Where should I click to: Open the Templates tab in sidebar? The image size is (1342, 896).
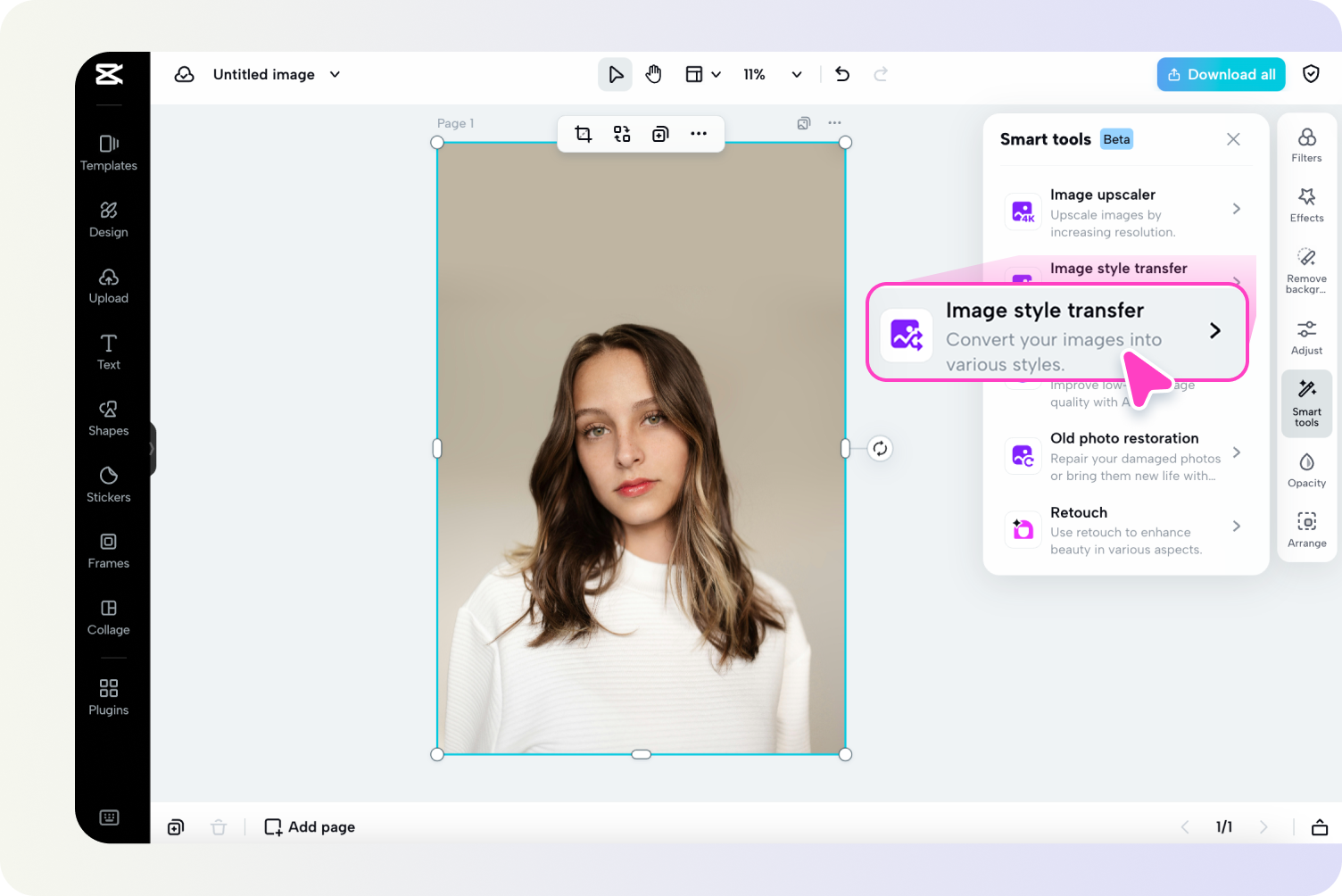[x=109, y=153]
